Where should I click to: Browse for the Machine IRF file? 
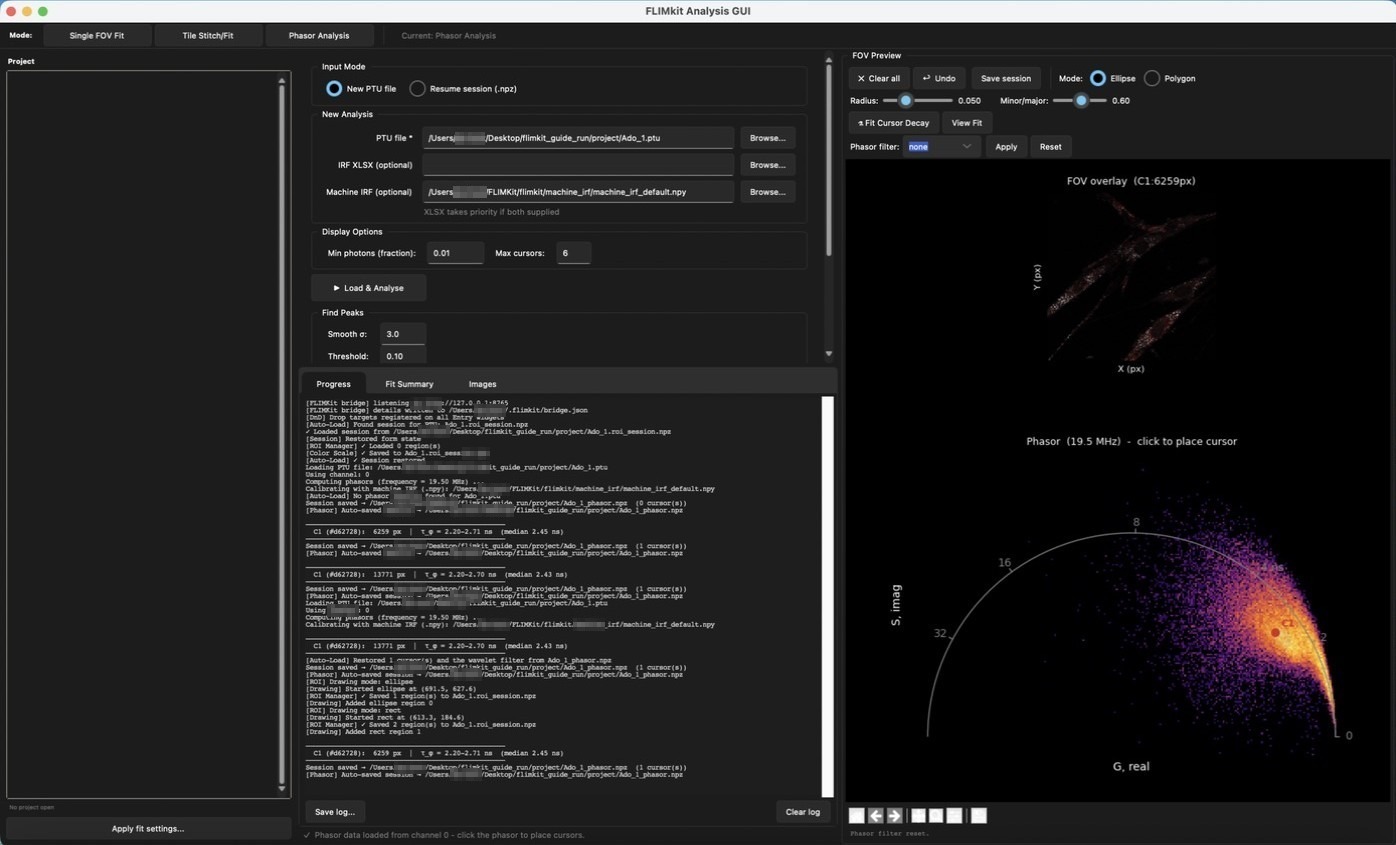[767, 192]
